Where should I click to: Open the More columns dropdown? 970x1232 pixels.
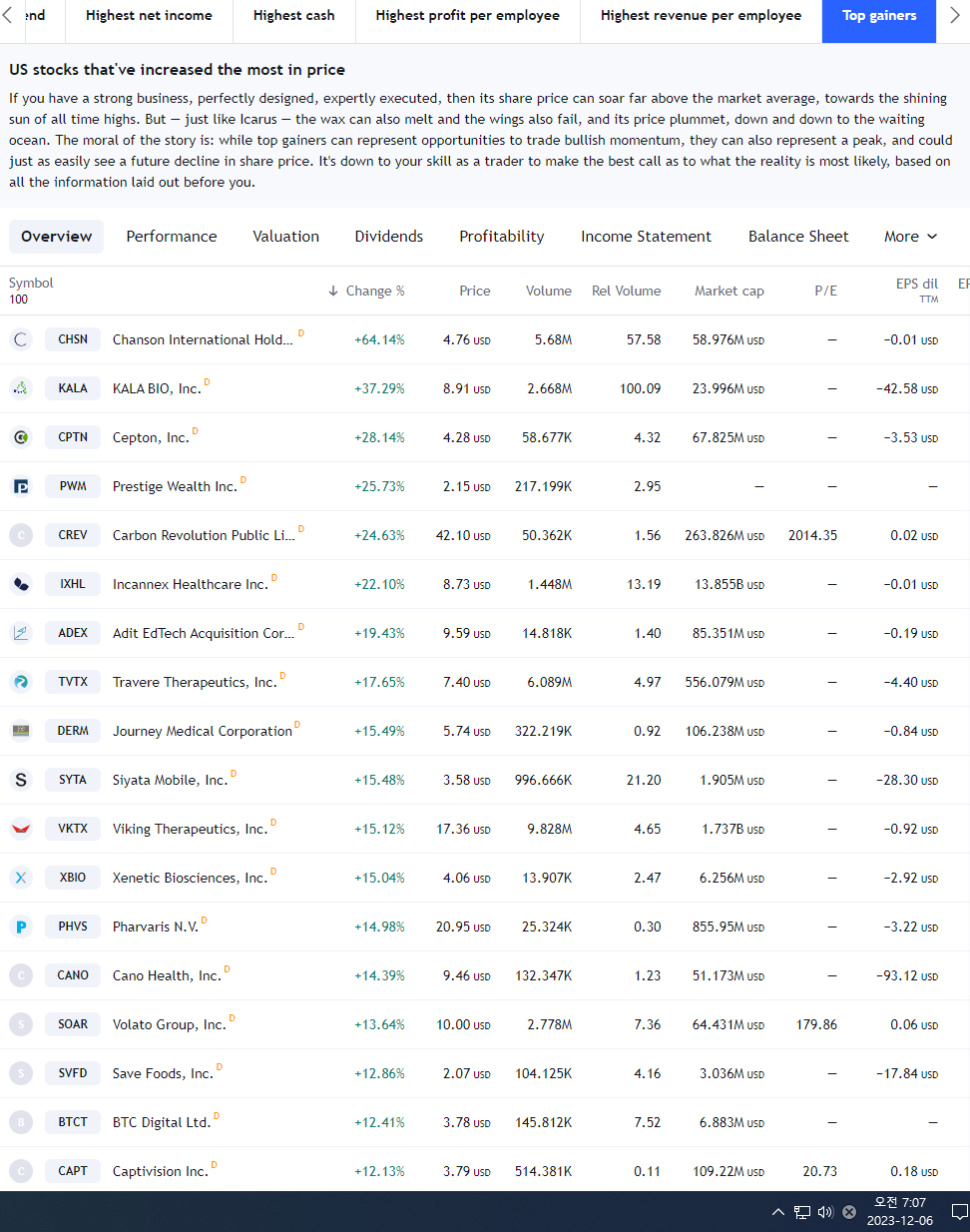pos(911,237)
